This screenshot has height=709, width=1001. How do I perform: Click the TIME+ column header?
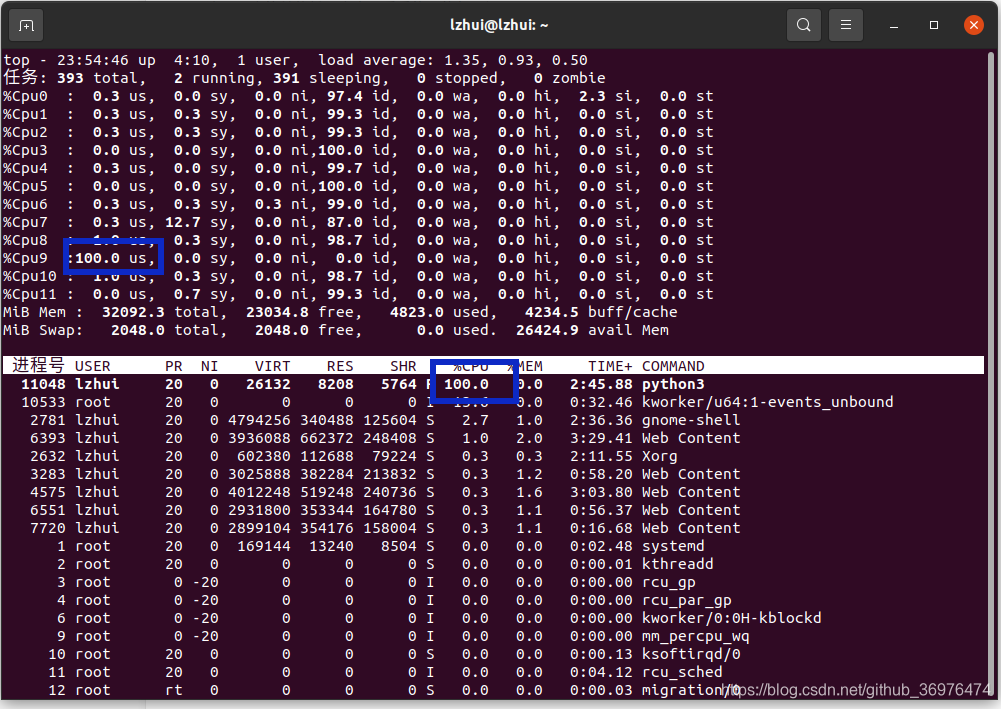[610, 366]
